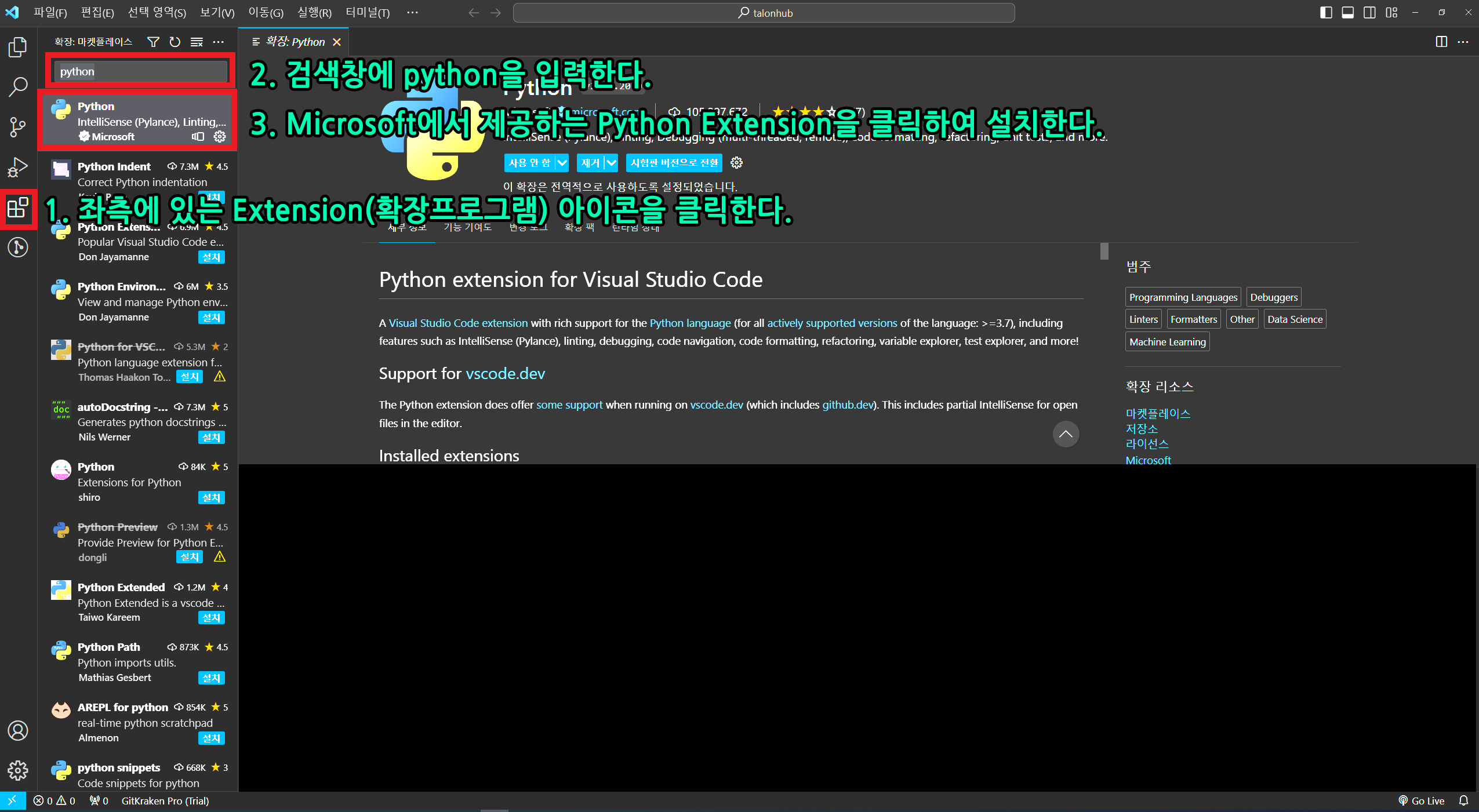This screenshot has height=812, width=1479.
Task: Open the 기능 기여도 tab
Action: [467, 227]
